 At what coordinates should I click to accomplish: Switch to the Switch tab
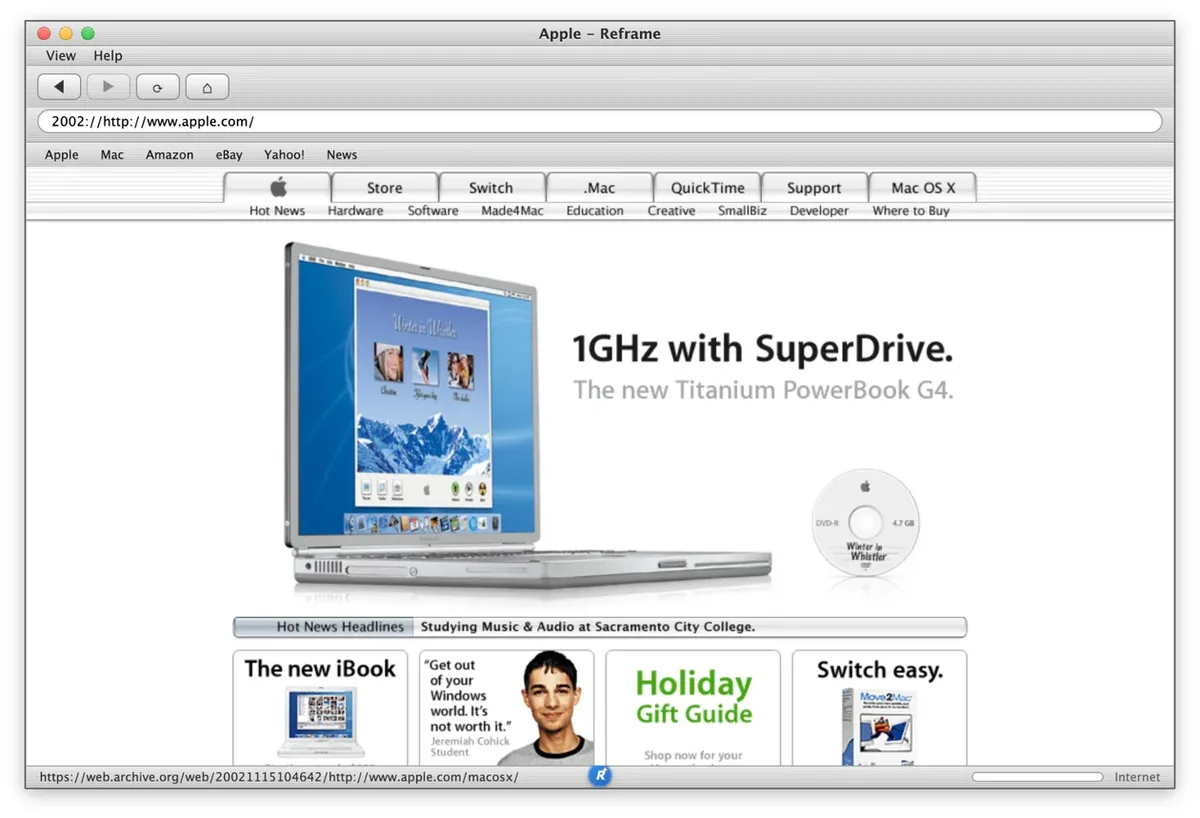pos(491,187)
